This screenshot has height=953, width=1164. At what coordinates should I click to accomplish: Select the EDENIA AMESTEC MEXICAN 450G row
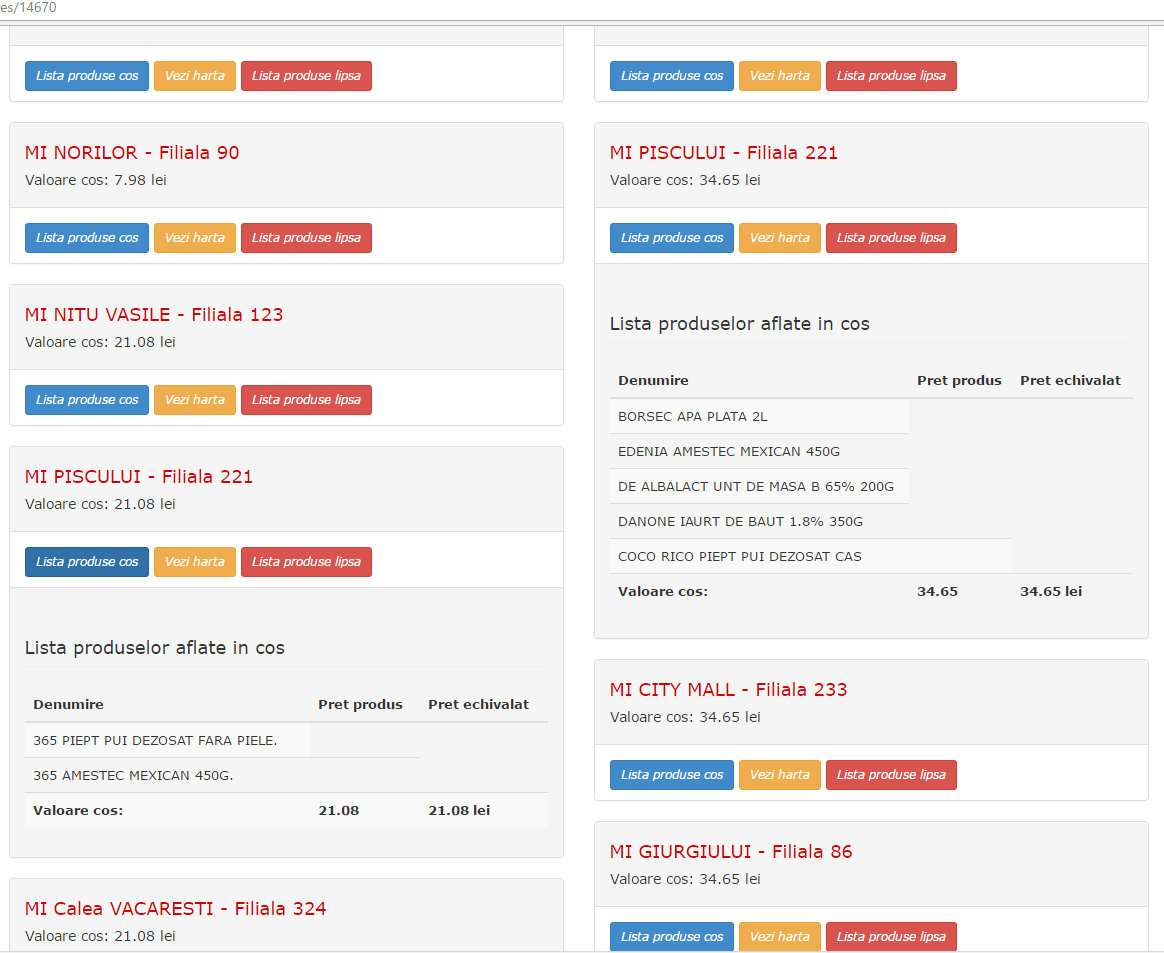coord(759,451)
